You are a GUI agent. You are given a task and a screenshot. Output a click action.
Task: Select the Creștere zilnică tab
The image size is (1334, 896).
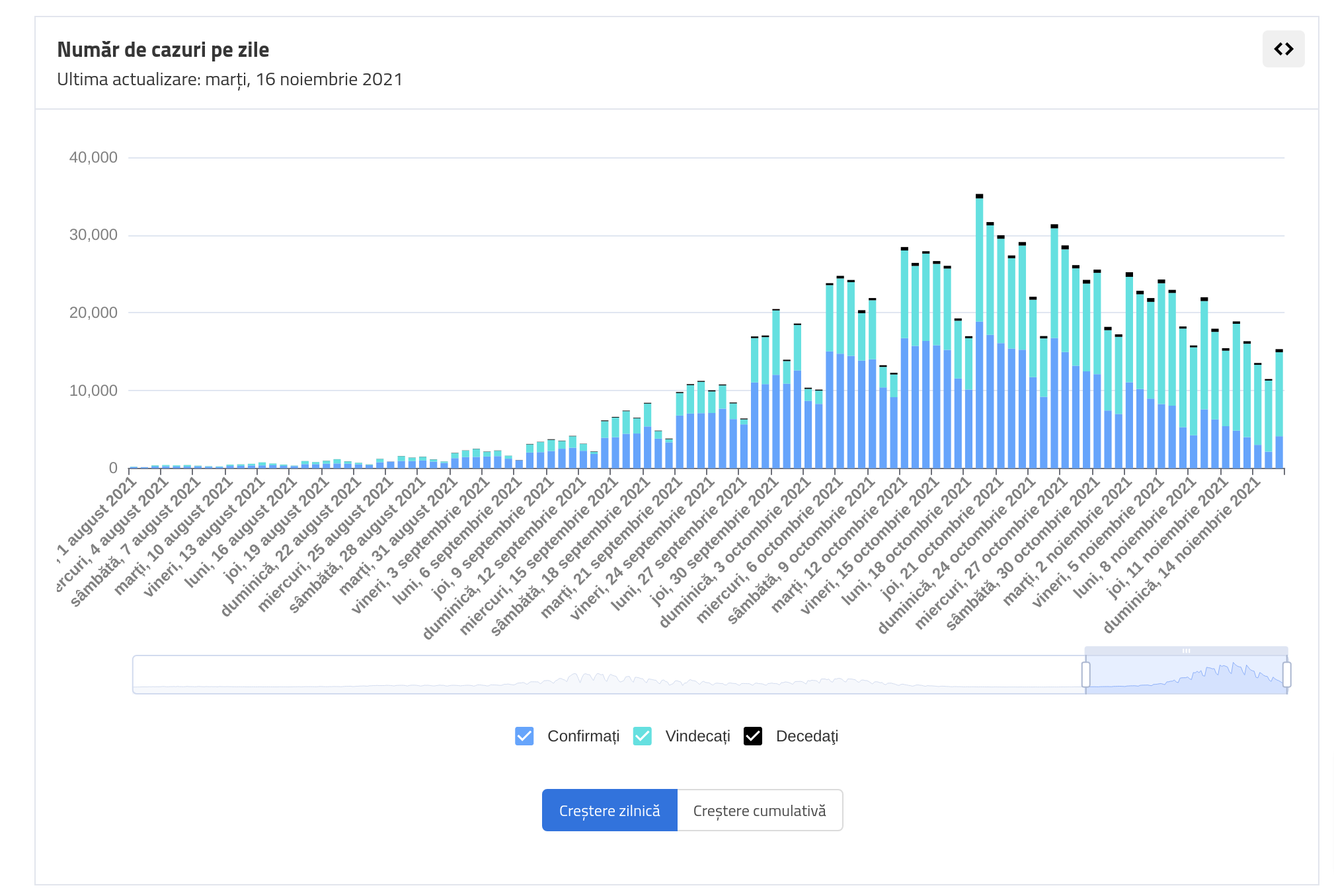point(609,811)
